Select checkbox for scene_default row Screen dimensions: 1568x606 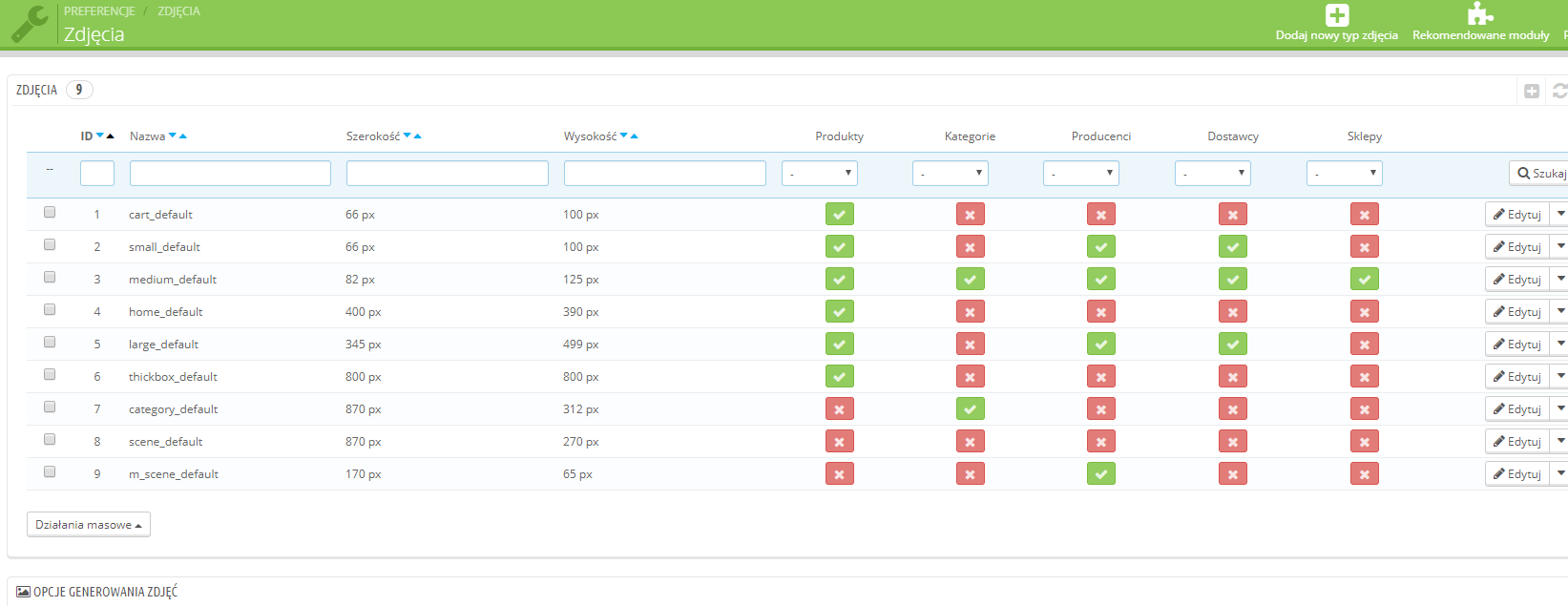(x=50, y=439)
